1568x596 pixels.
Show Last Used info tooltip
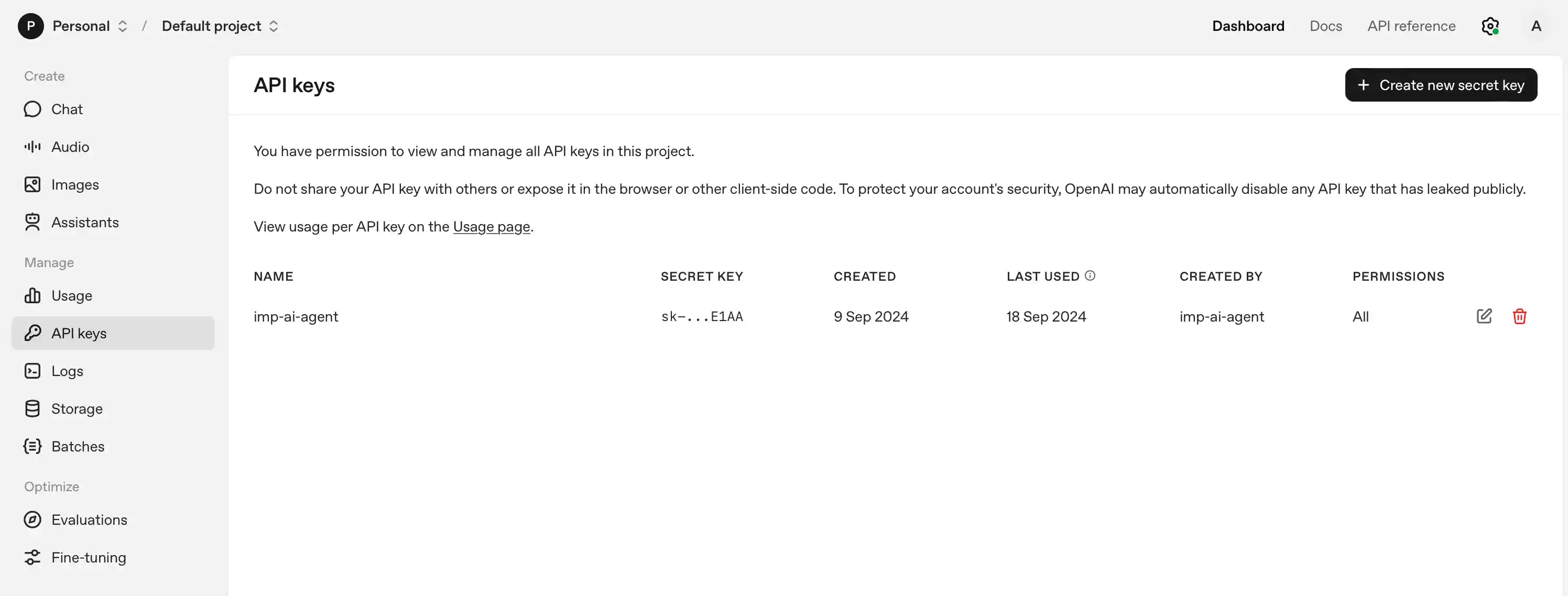[1090, 275]
